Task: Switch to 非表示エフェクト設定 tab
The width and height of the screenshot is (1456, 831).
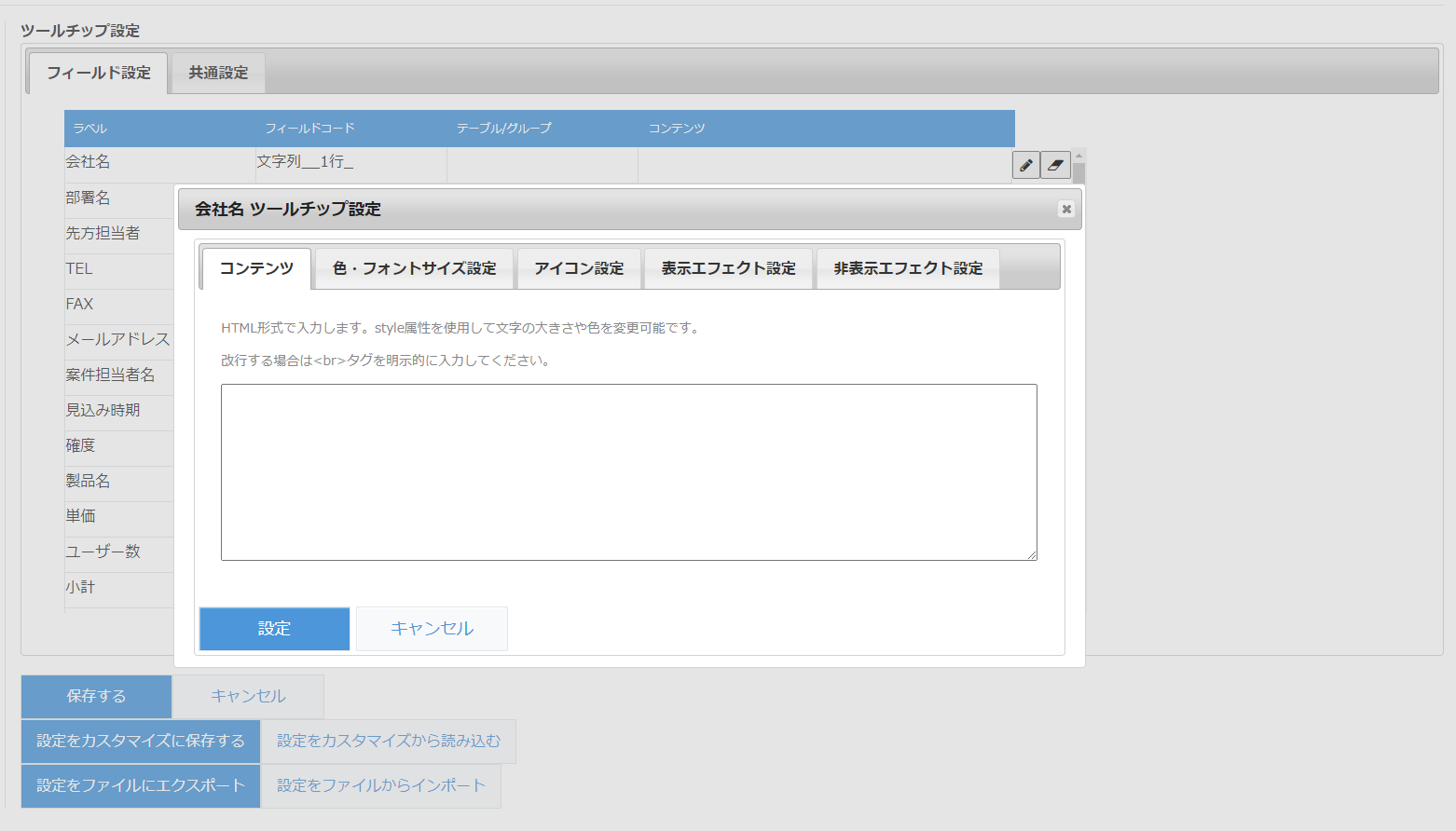Action: click(908, 268)
